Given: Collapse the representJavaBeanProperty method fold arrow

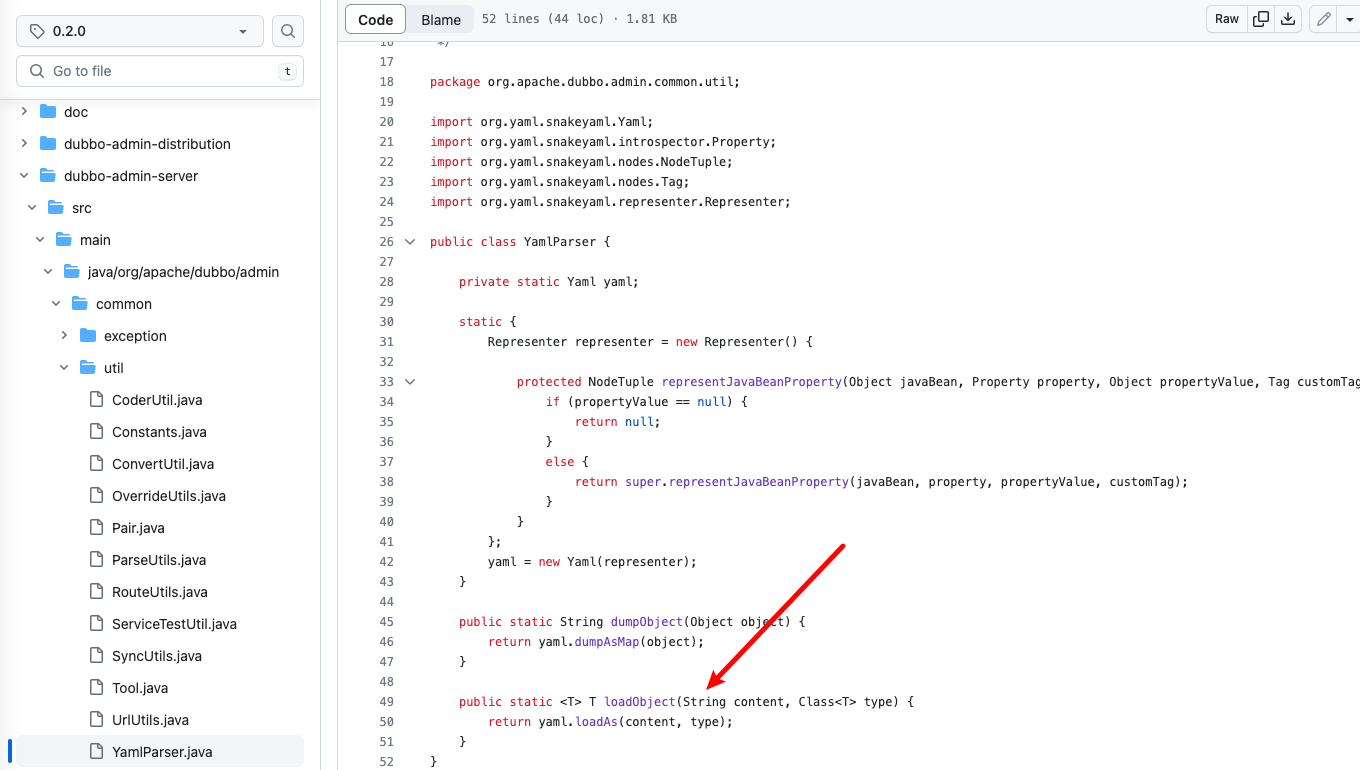Looking at the screenshot, I should coord(410,382).
